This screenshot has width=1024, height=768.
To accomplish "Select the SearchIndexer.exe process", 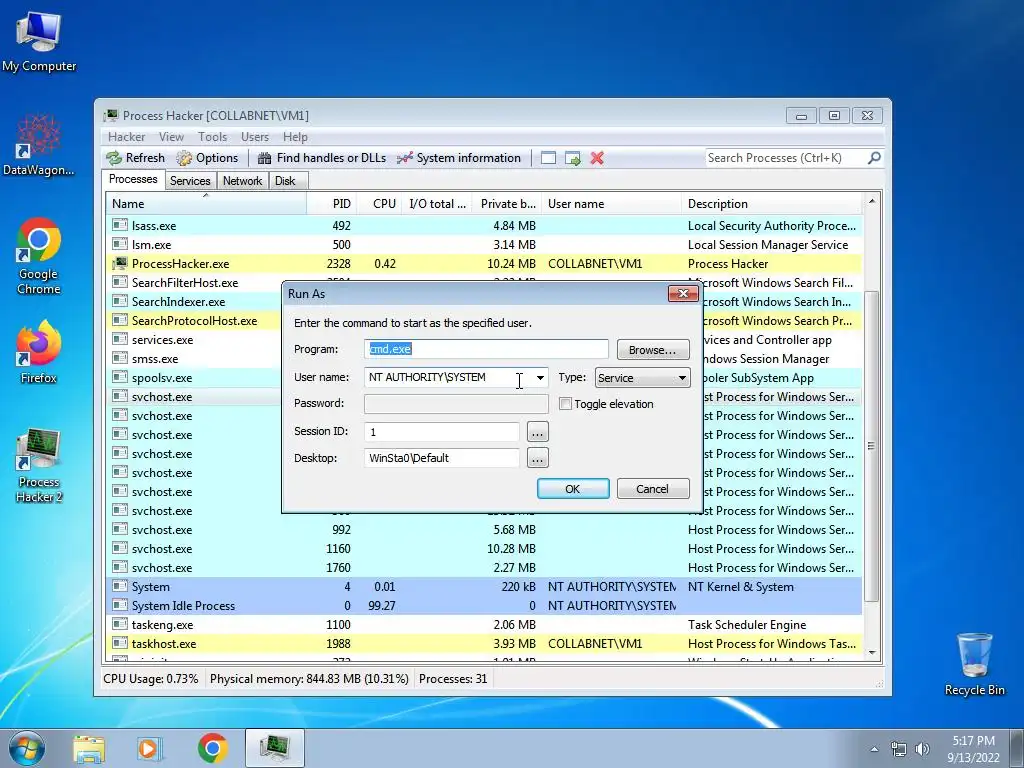I will 178,302.
